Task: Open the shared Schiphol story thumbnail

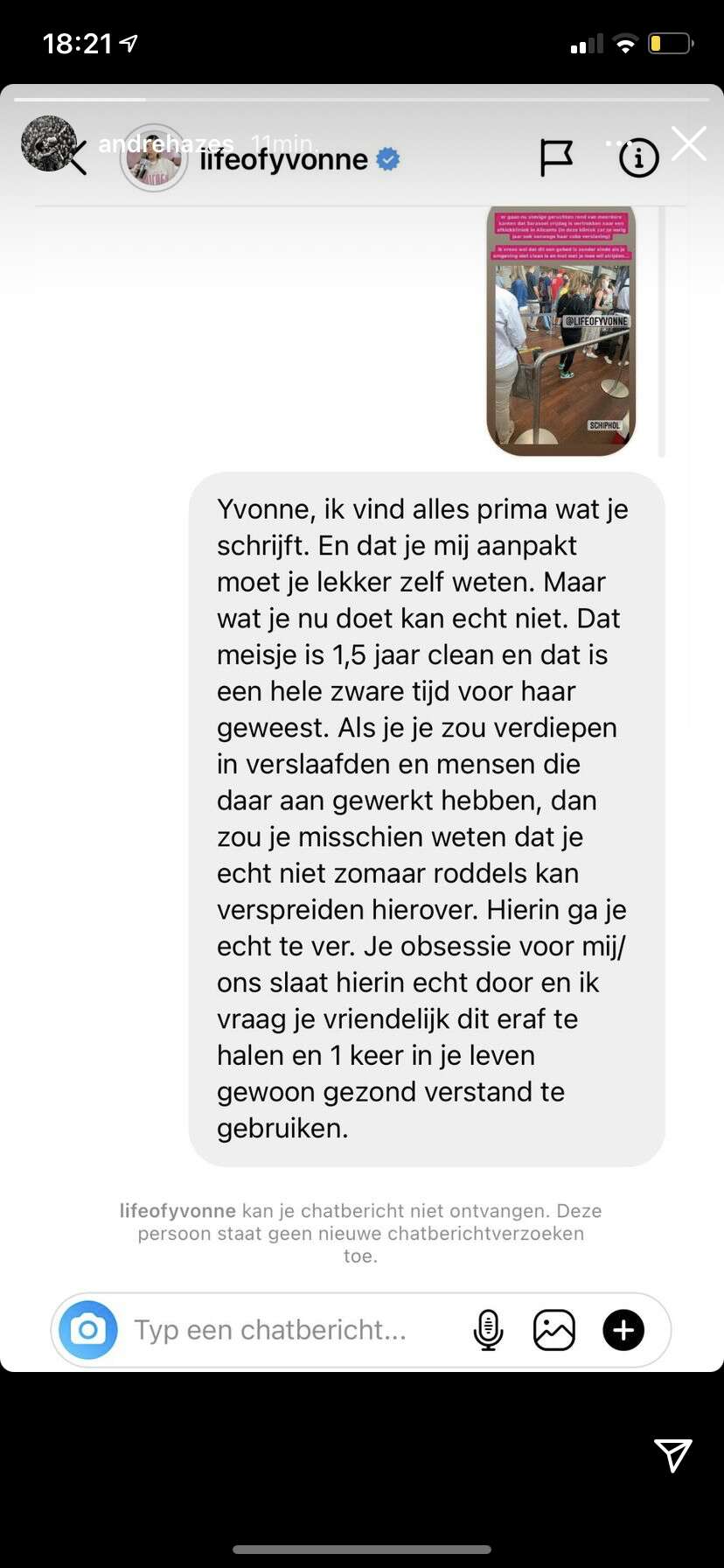Action: point(561,331)
